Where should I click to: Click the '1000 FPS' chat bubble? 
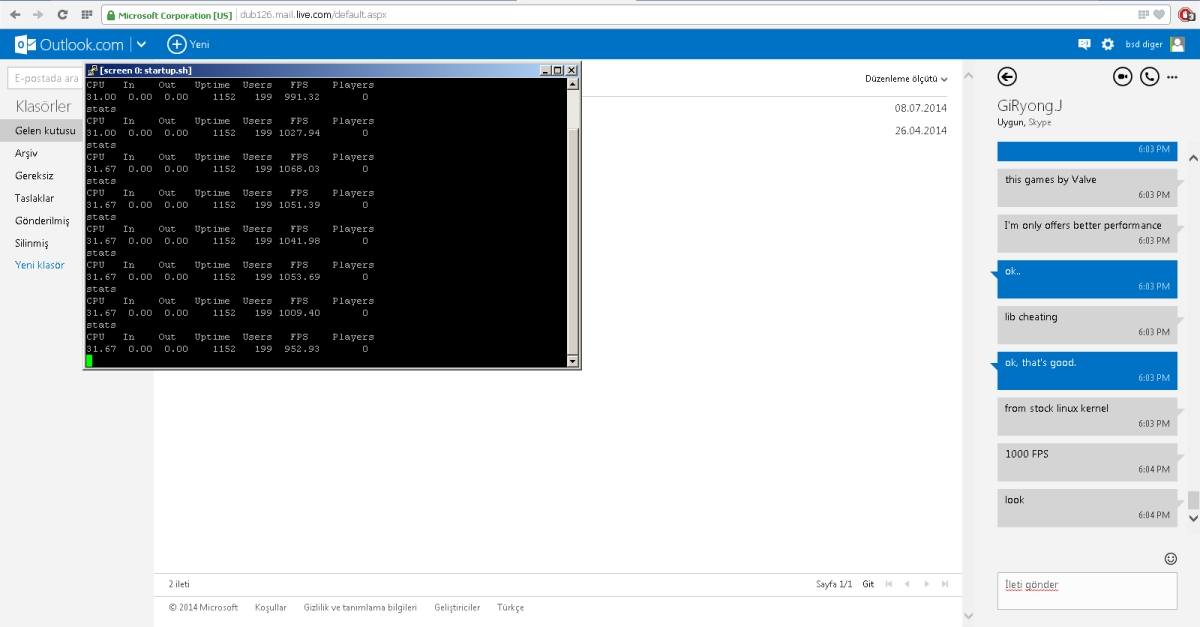point(1087,460)
